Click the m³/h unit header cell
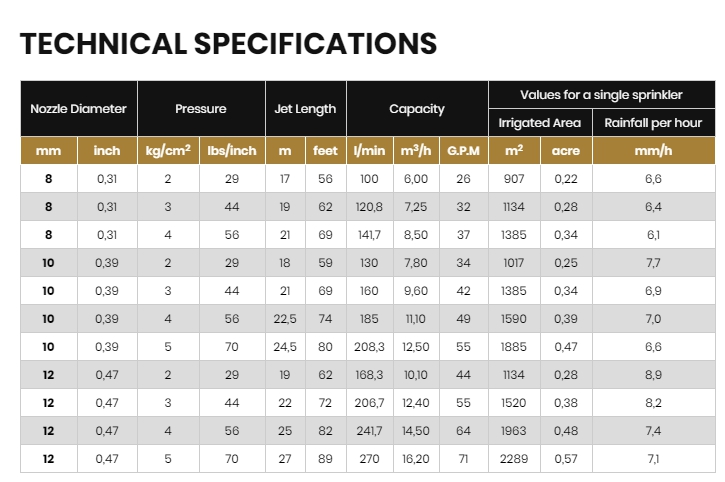The width and height of the screenshot is (725, 482). tap(416, 150)
